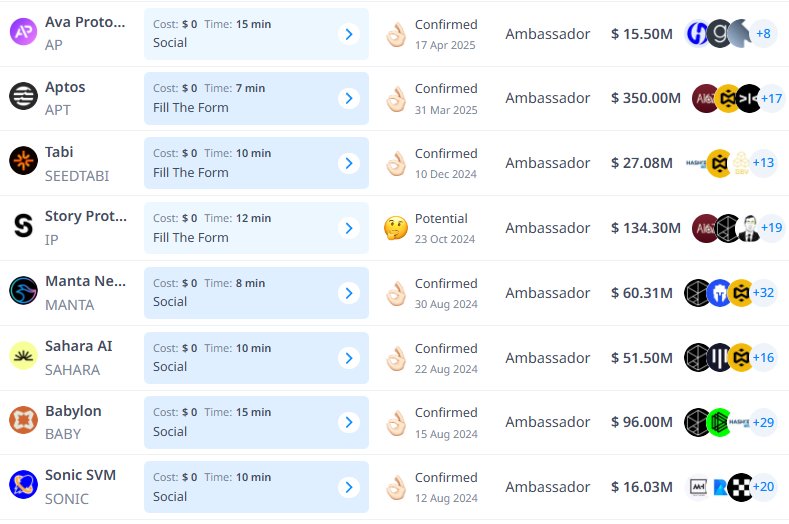
Task: Open the Sahara AI yellow logo
Action: pos(23,355)
